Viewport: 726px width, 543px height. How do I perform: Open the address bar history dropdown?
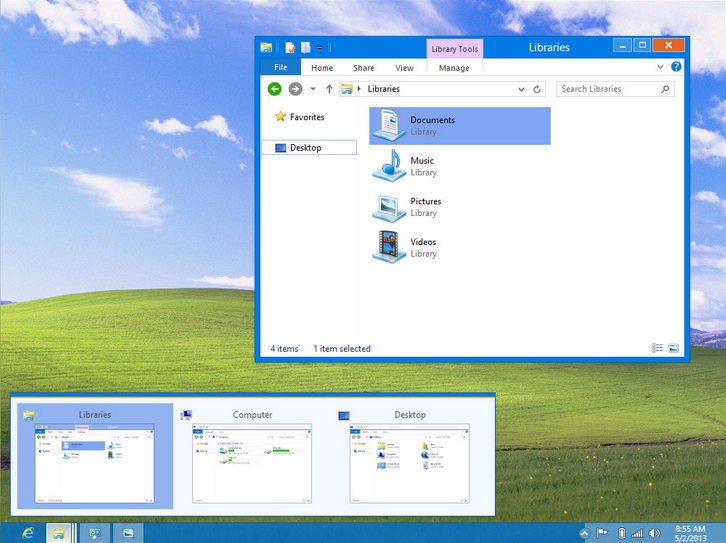(x=521, y=89)
